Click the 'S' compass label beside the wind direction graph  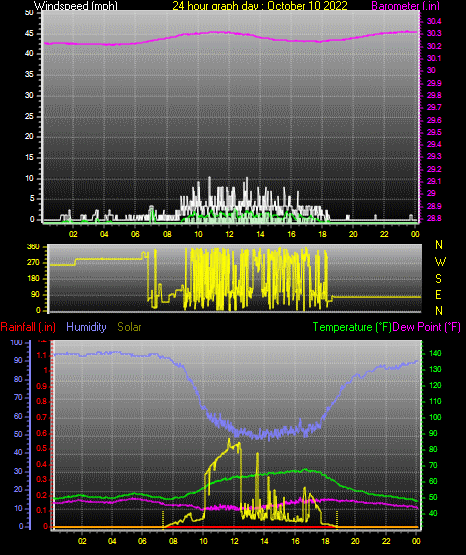point(438,279)
